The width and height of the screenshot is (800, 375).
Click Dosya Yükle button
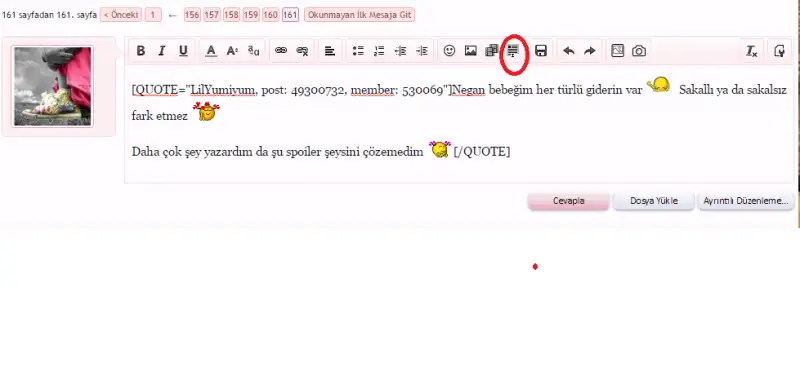[654, 201]
